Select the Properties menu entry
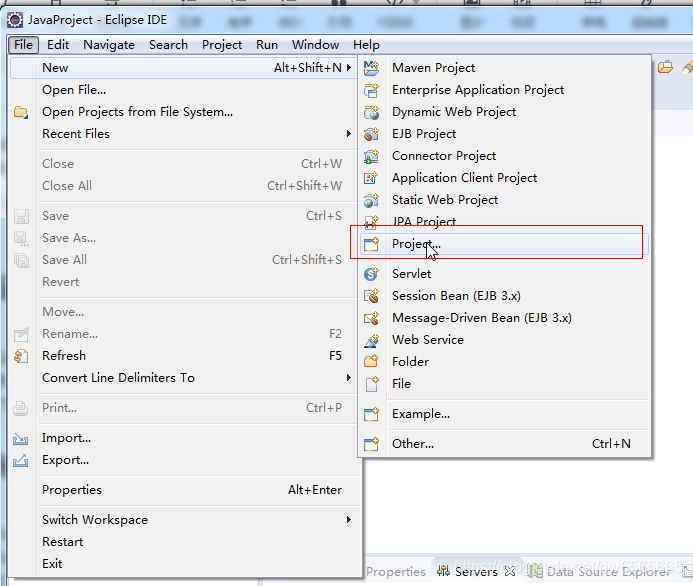 (x=183, y=490)
